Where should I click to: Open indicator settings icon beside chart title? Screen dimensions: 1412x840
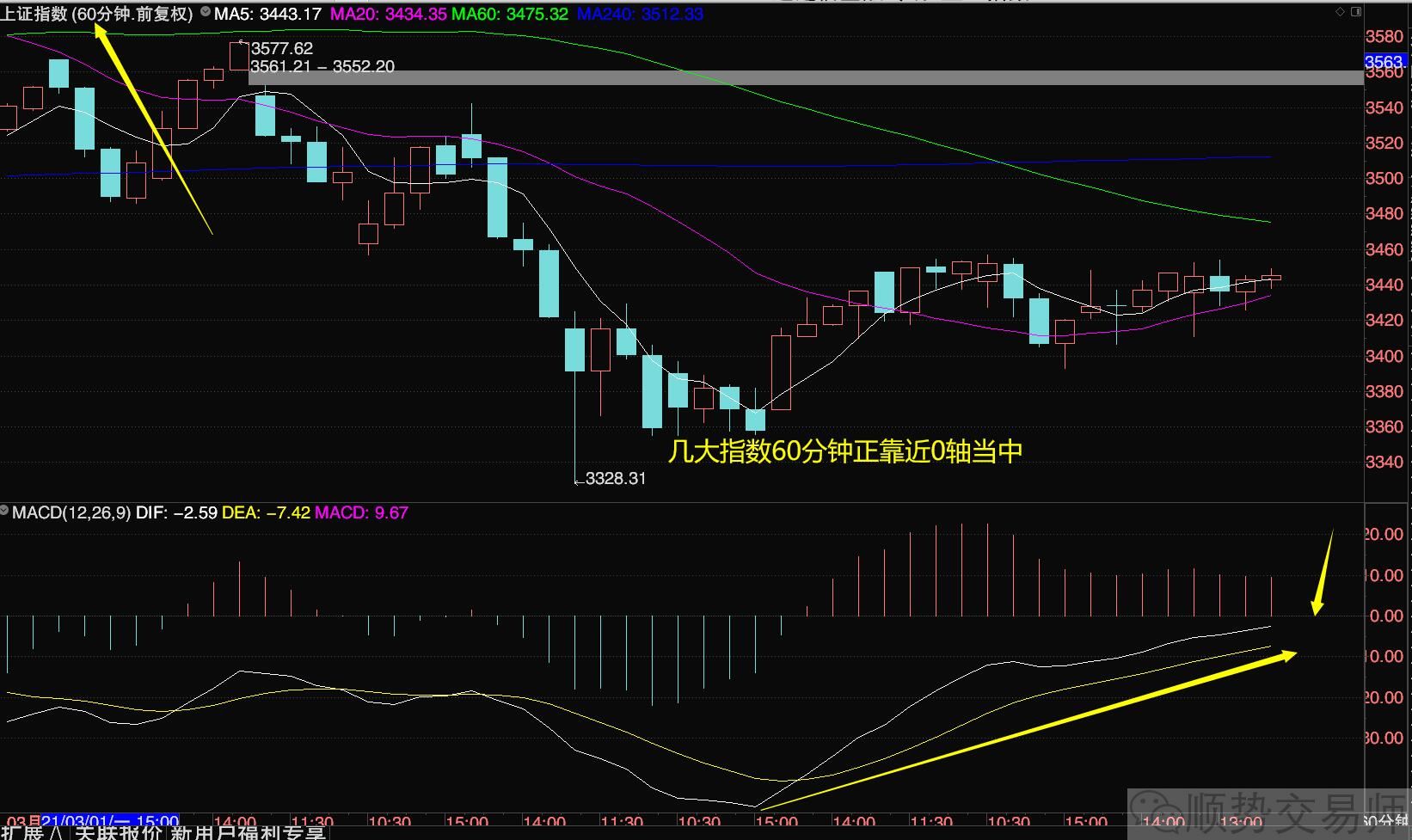(x=205, y=13)
